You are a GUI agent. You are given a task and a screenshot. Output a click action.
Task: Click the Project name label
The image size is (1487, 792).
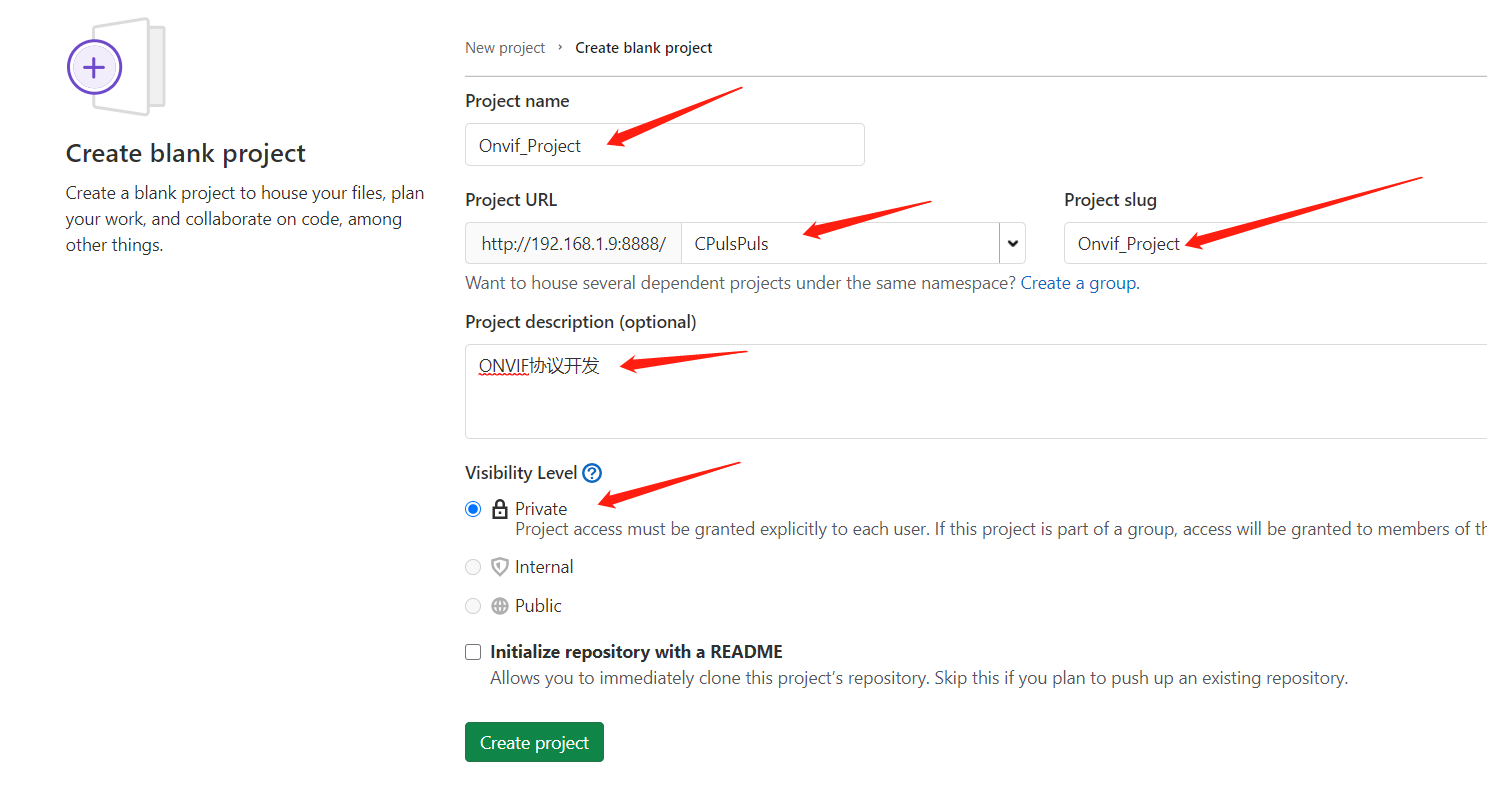pyautogui.click(x=517, y=101)
